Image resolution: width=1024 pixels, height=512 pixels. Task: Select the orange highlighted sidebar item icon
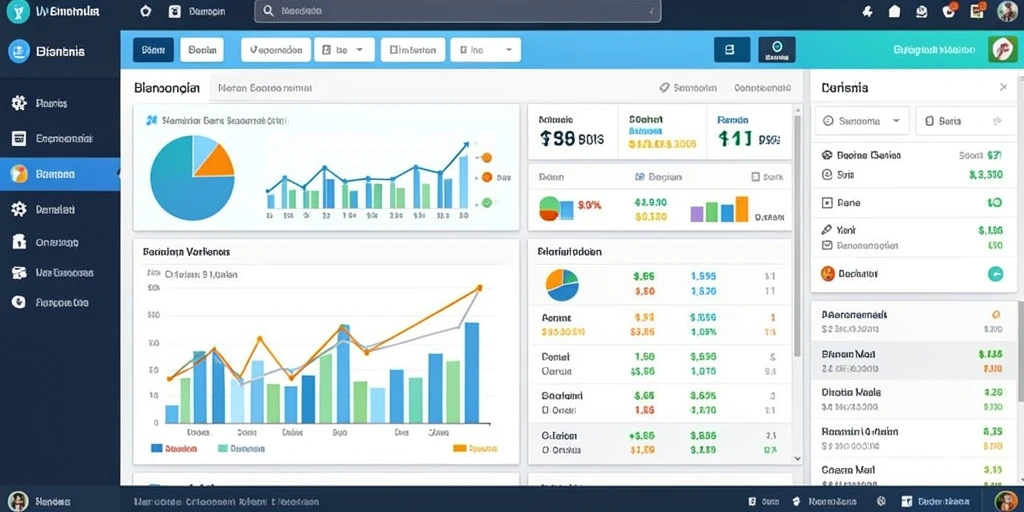pyautogui.click(x=19, y=174)
